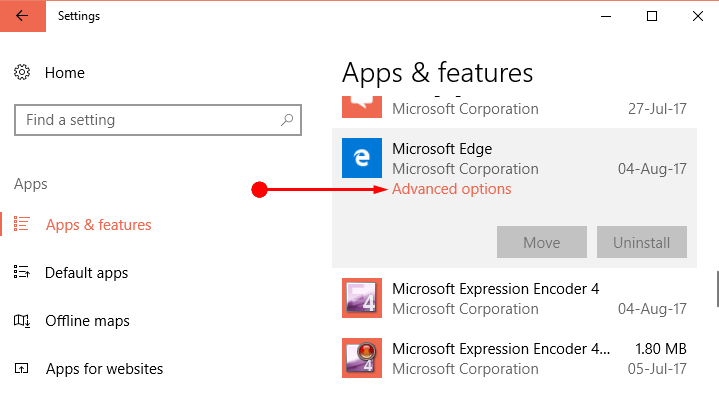Open the Default apps section

[x=87, y=273]
